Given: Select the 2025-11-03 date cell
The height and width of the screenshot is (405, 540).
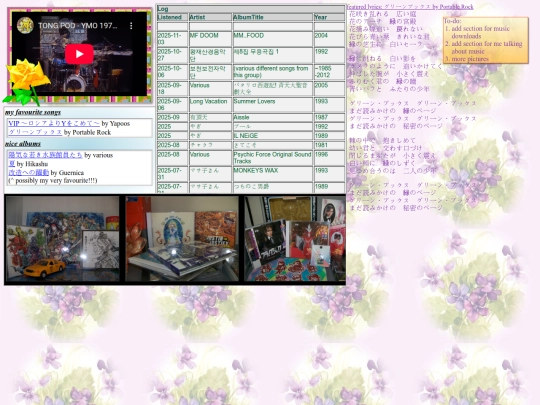Looking at the screenshot, I should (x=172, y=39).
